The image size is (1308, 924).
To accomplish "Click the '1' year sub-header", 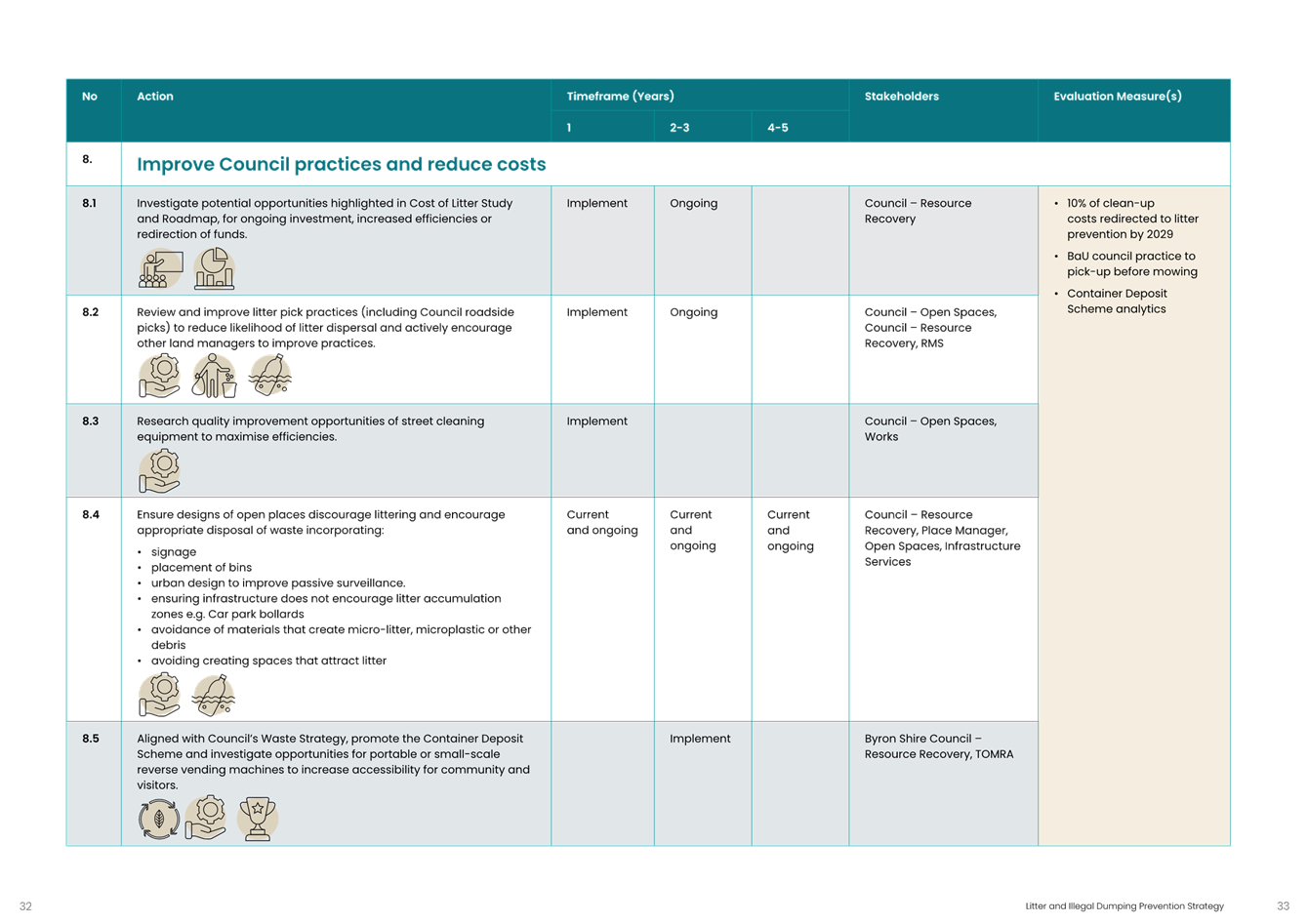I will coord(569,128).
